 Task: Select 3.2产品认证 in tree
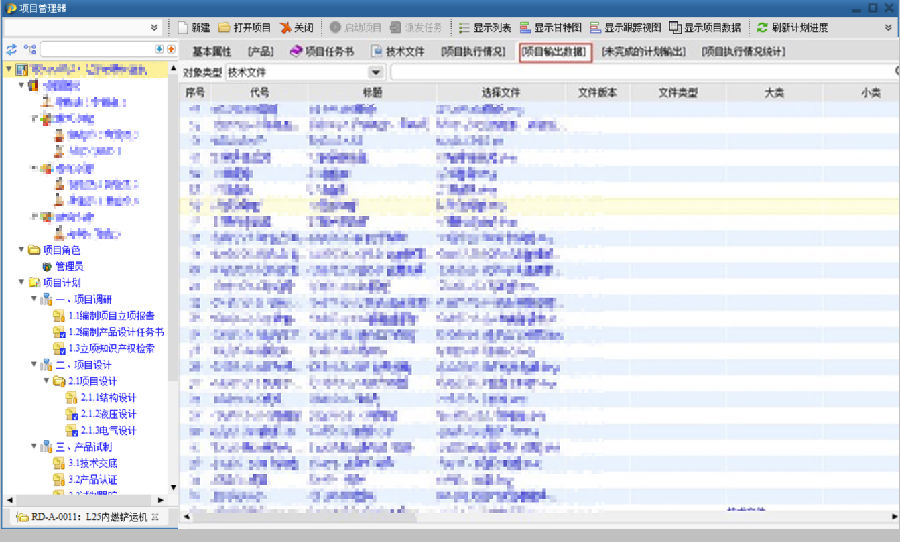(x=92, y=479)
